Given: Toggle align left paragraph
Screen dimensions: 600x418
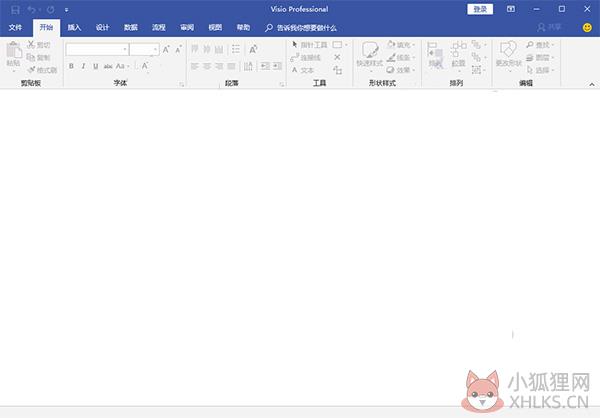Looking at the screenshot, I should (x=195, y=67).
